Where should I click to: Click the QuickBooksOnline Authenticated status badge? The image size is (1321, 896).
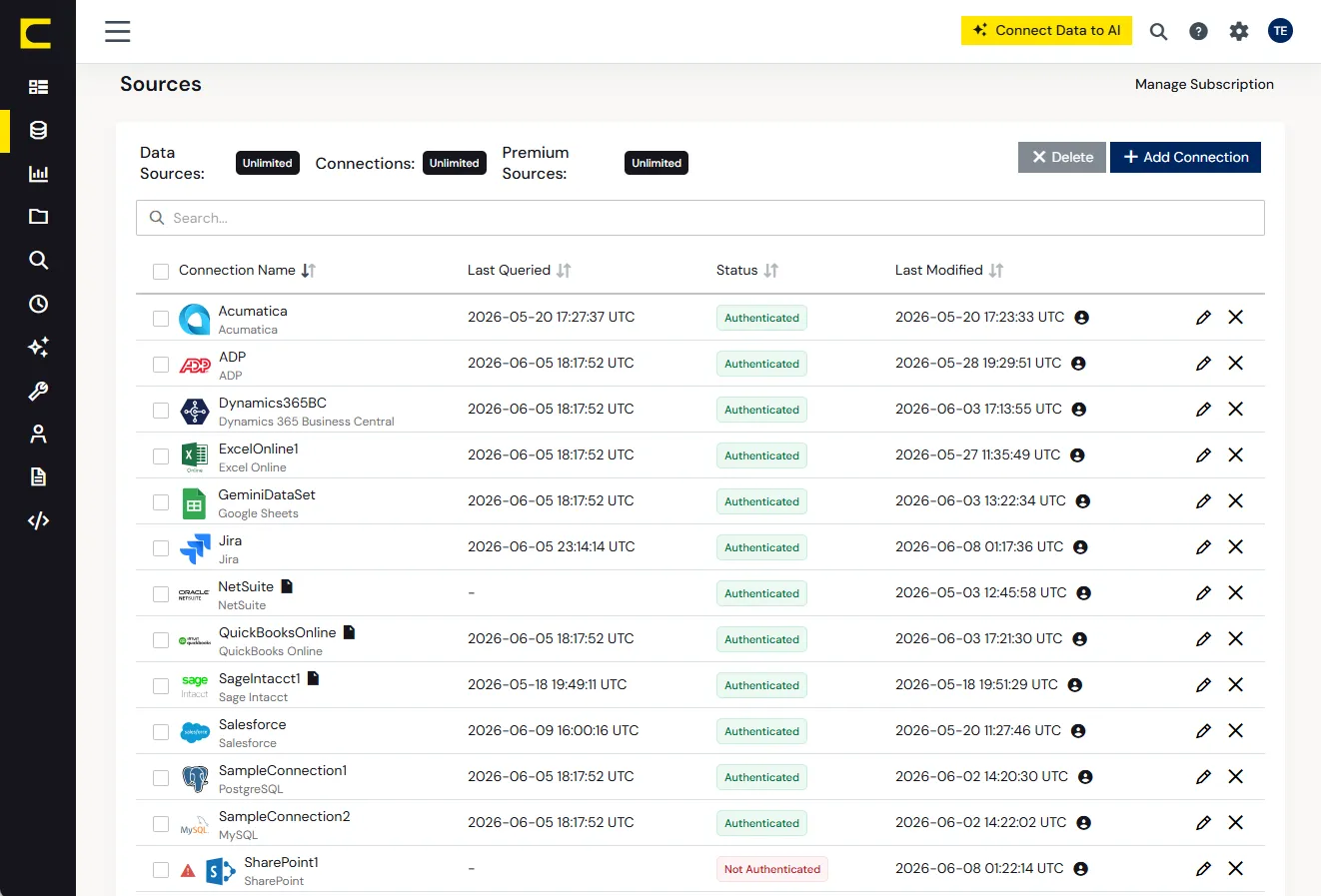[761, 639]
